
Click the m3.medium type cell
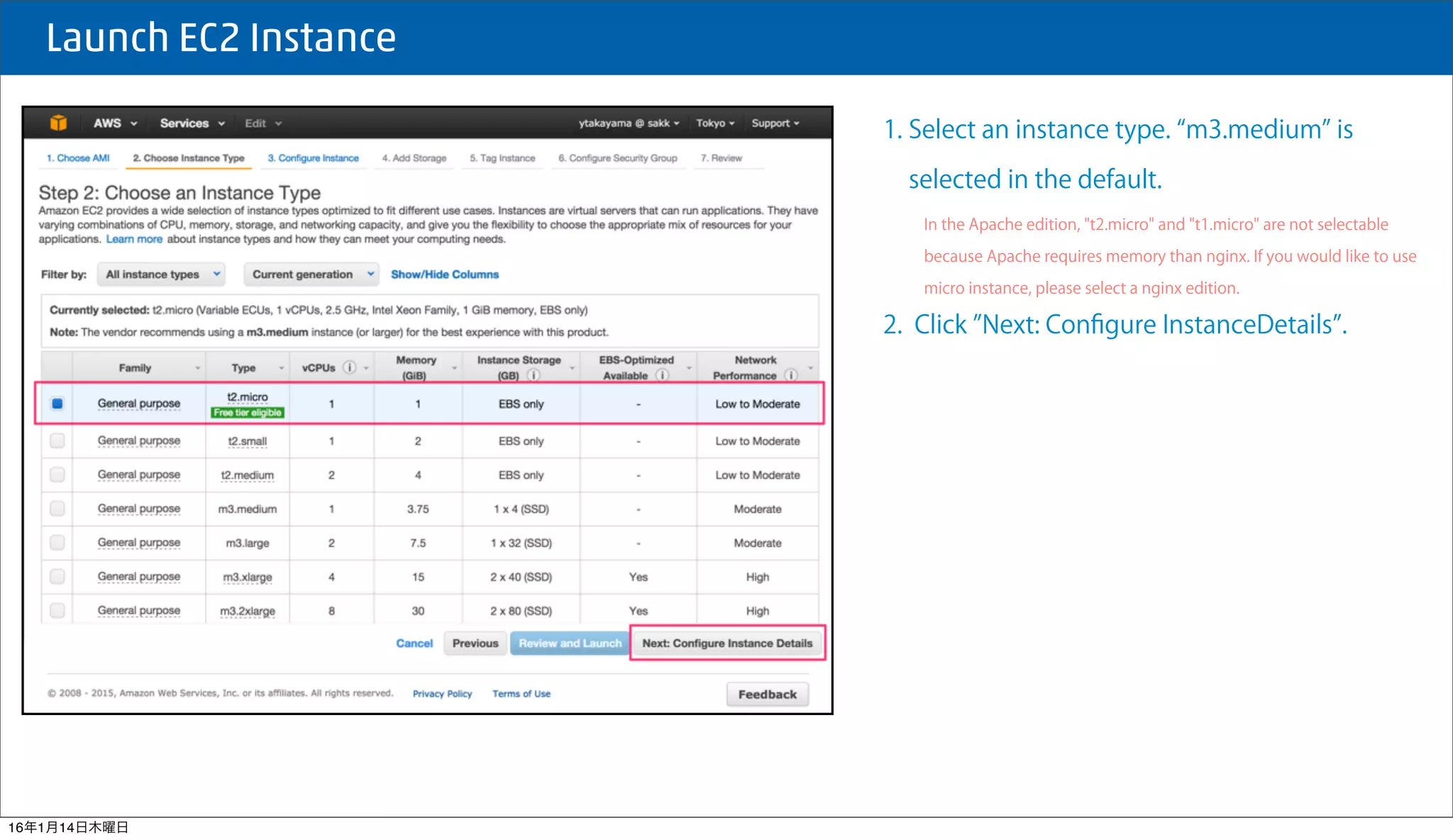click(248, 509)
